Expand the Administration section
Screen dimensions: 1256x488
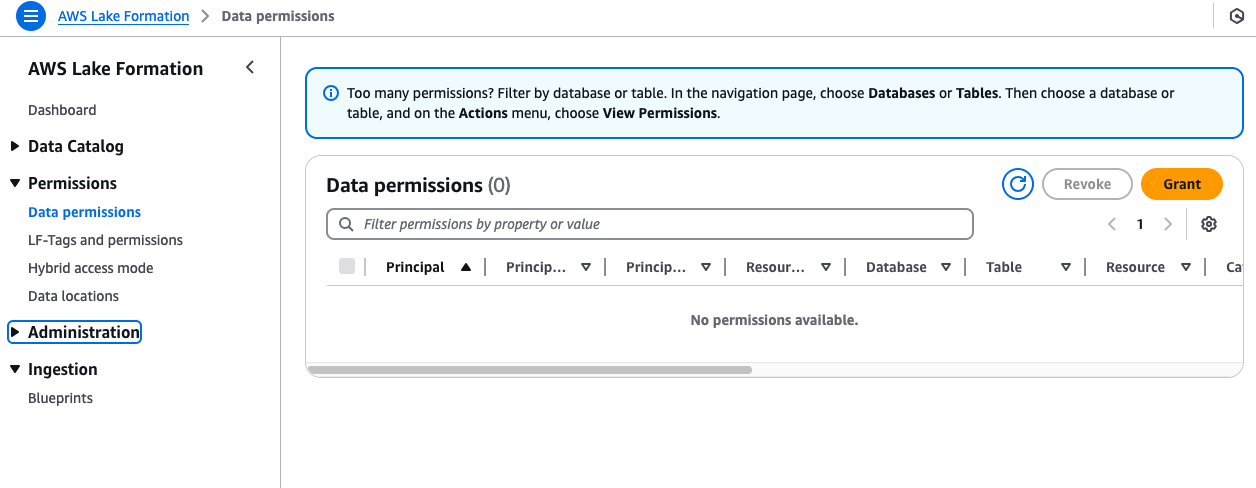coord(15,332)
